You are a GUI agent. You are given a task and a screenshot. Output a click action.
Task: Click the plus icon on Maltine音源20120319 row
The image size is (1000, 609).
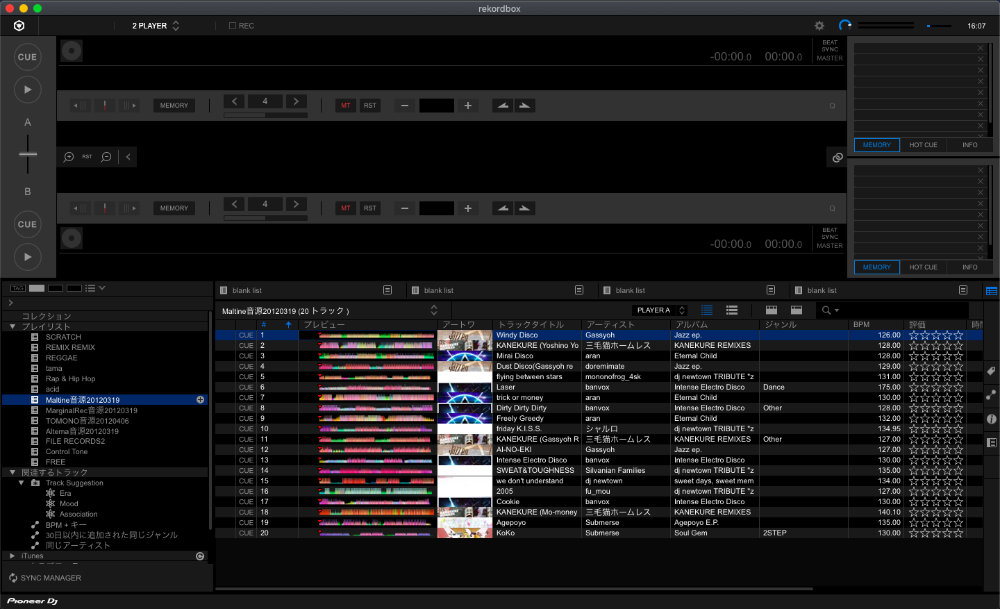(200, 400)
